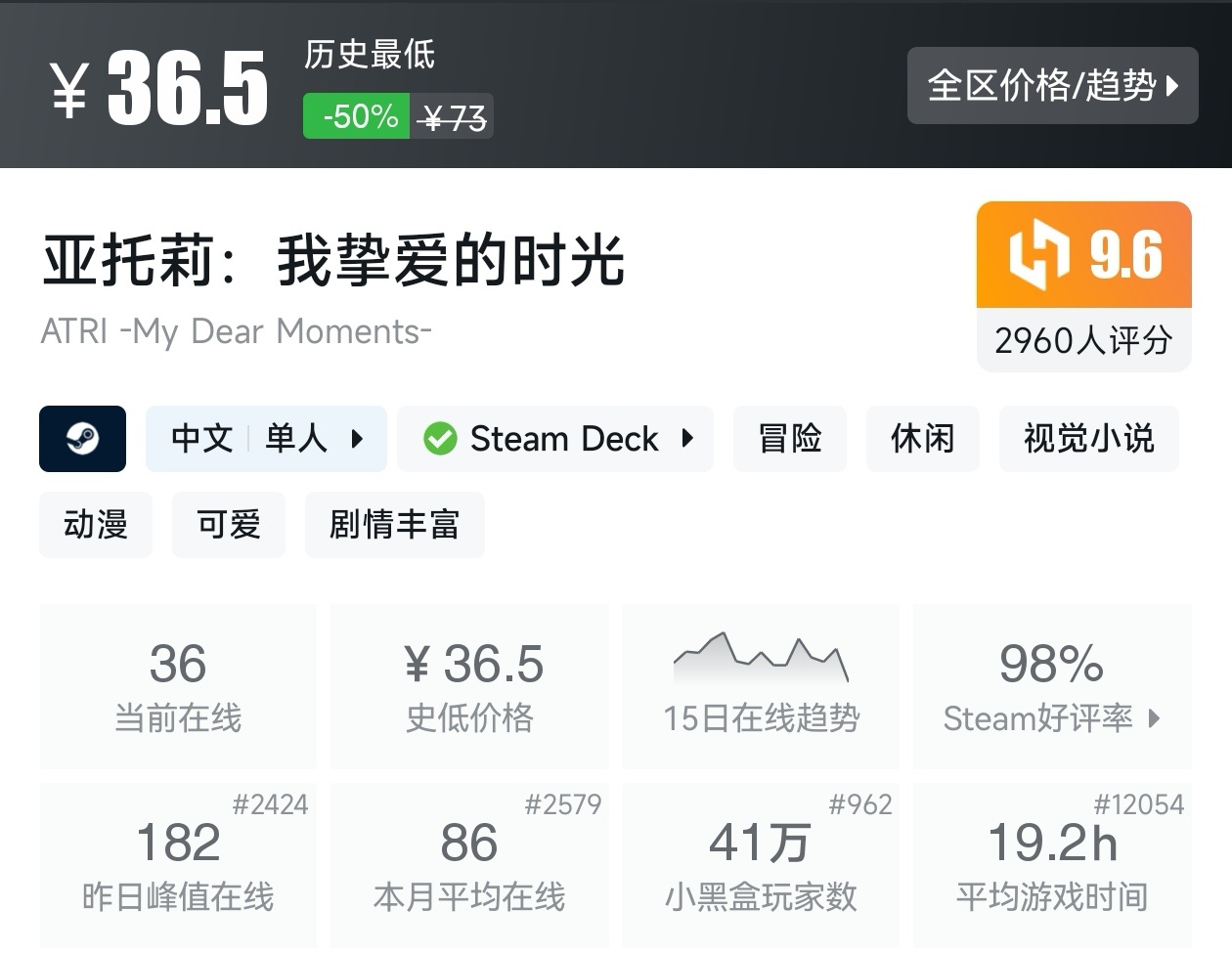This screenshot has height=953, width=1232.
Task: Open the 15日在线趋势 chart
Action: point(761,686)
